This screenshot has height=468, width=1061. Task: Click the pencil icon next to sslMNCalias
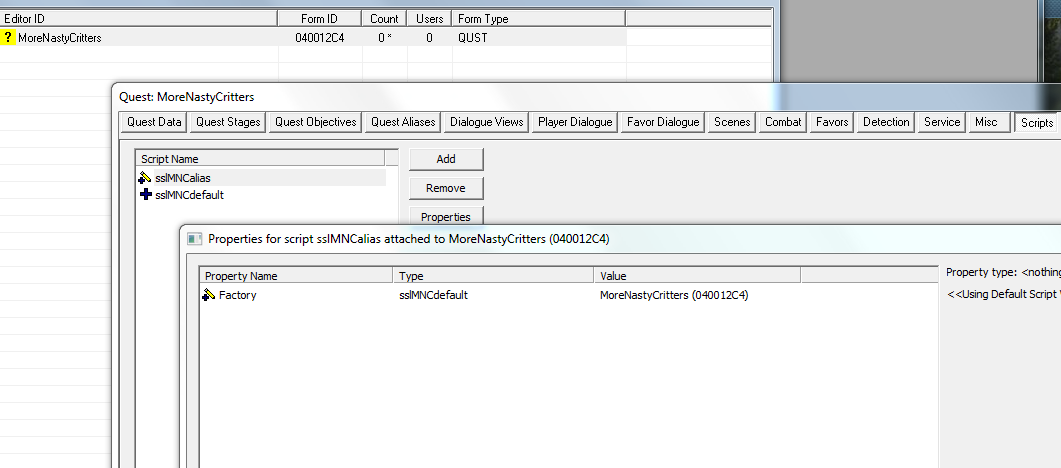(x=146, y=178)
